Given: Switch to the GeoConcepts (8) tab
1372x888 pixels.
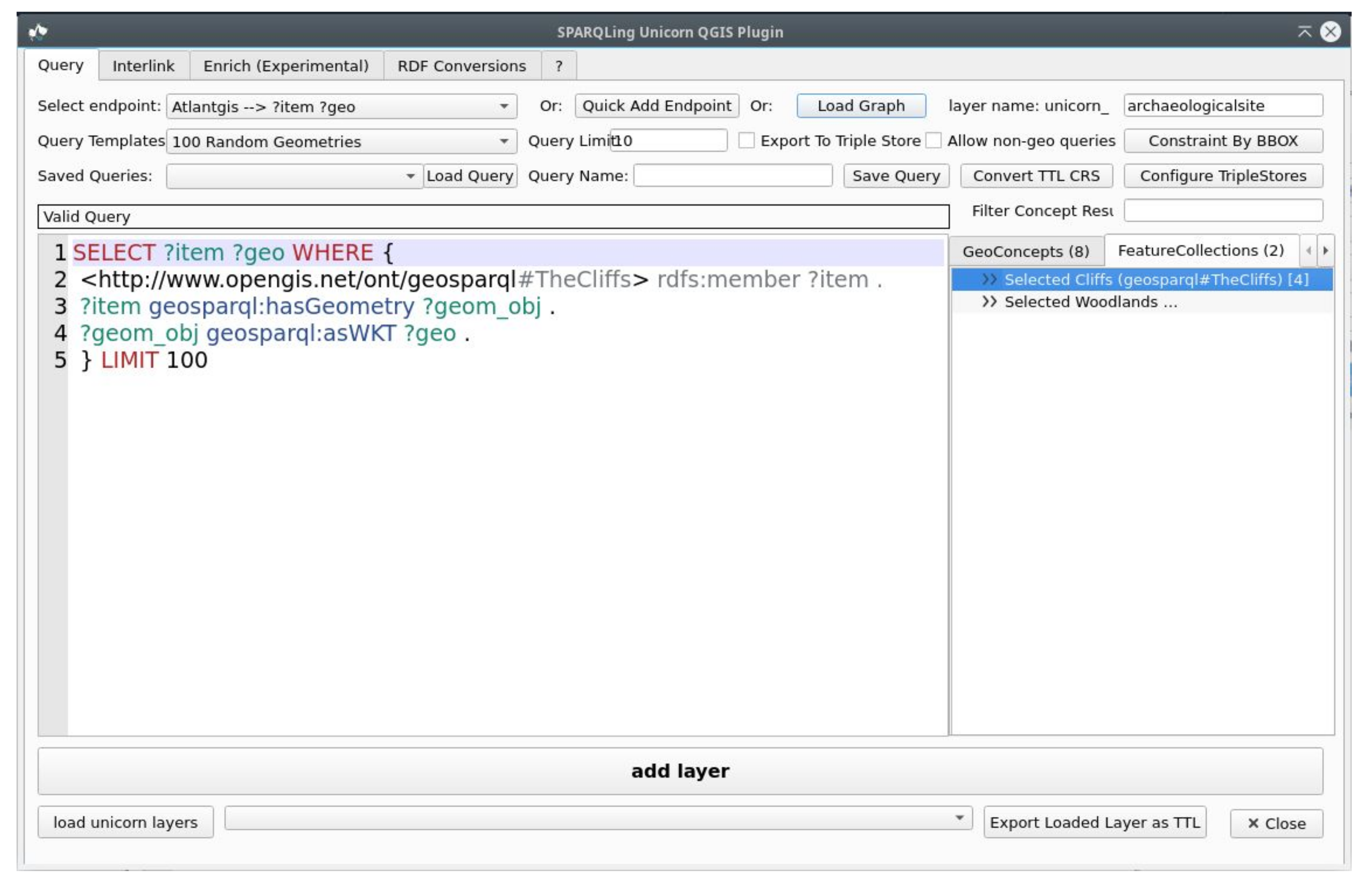Looking at the screenshot, I should point(1026,252).
